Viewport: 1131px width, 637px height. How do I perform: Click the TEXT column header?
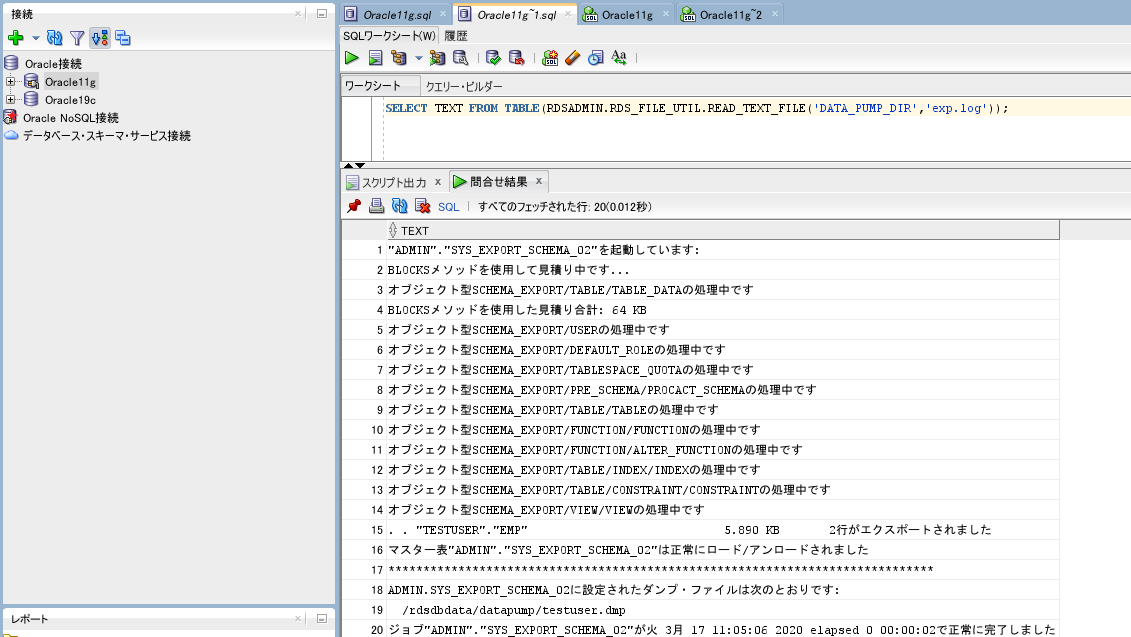pos(723,230)
